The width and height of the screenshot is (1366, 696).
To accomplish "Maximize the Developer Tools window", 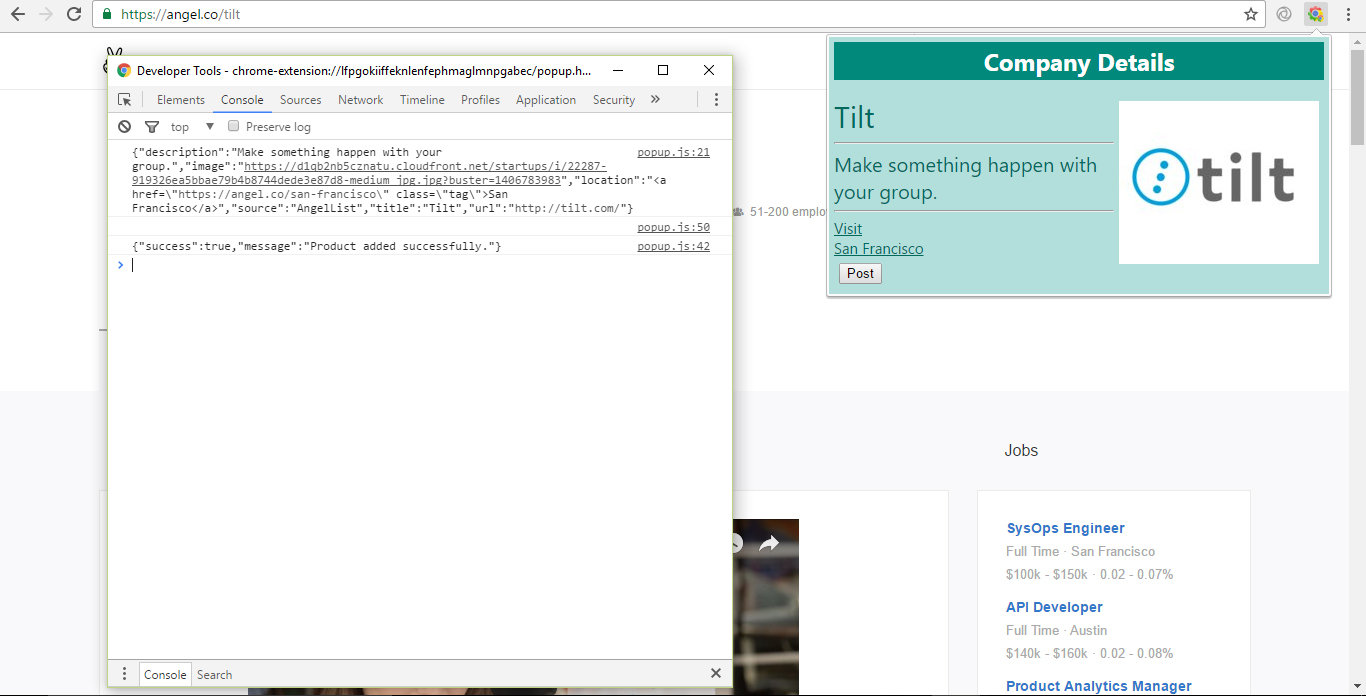I will click(x=663, y=70).
